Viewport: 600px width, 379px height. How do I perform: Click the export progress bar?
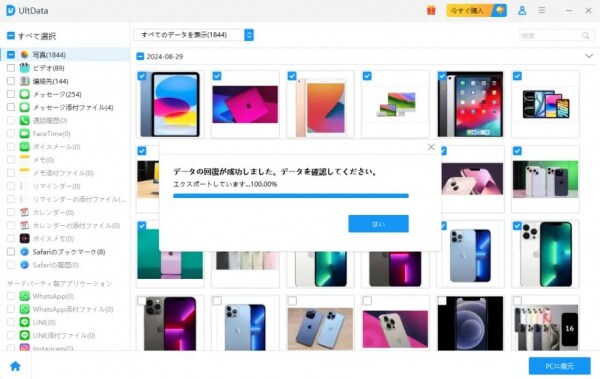pyautogui.click(x=291, y=196)
